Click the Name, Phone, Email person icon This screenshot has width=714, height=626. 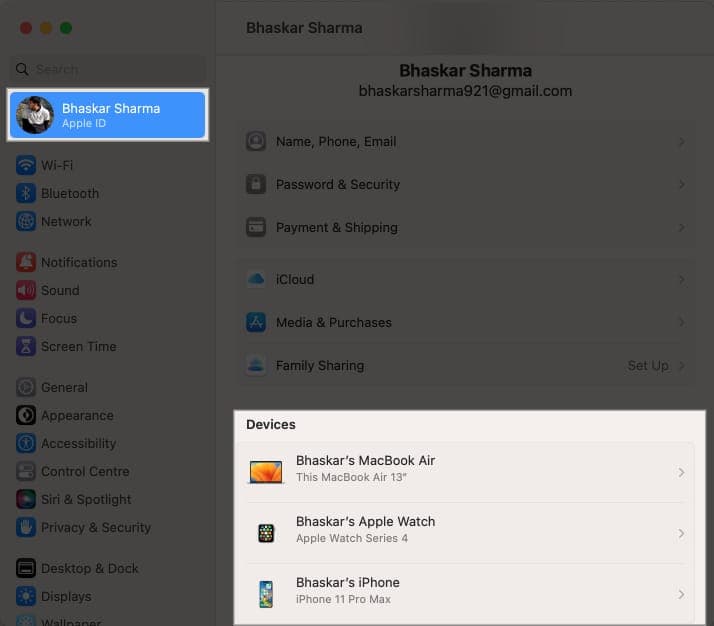(256, 141)
